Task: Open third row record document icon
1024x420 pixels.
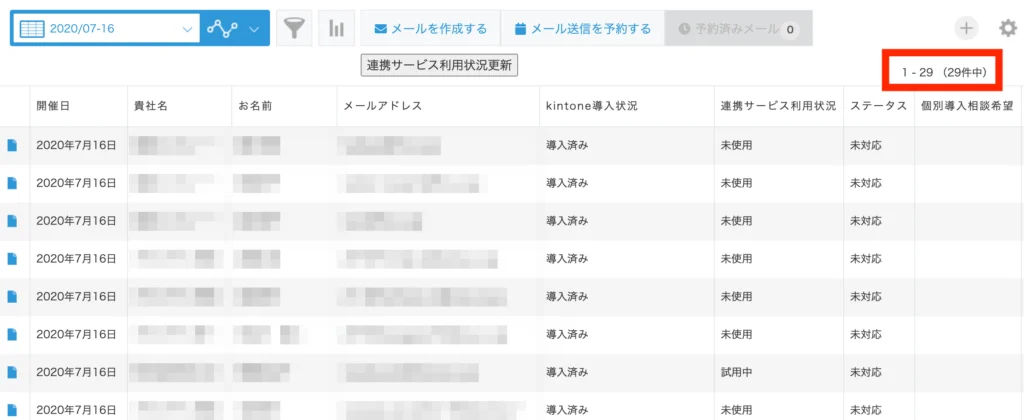Action: [12, 221]
